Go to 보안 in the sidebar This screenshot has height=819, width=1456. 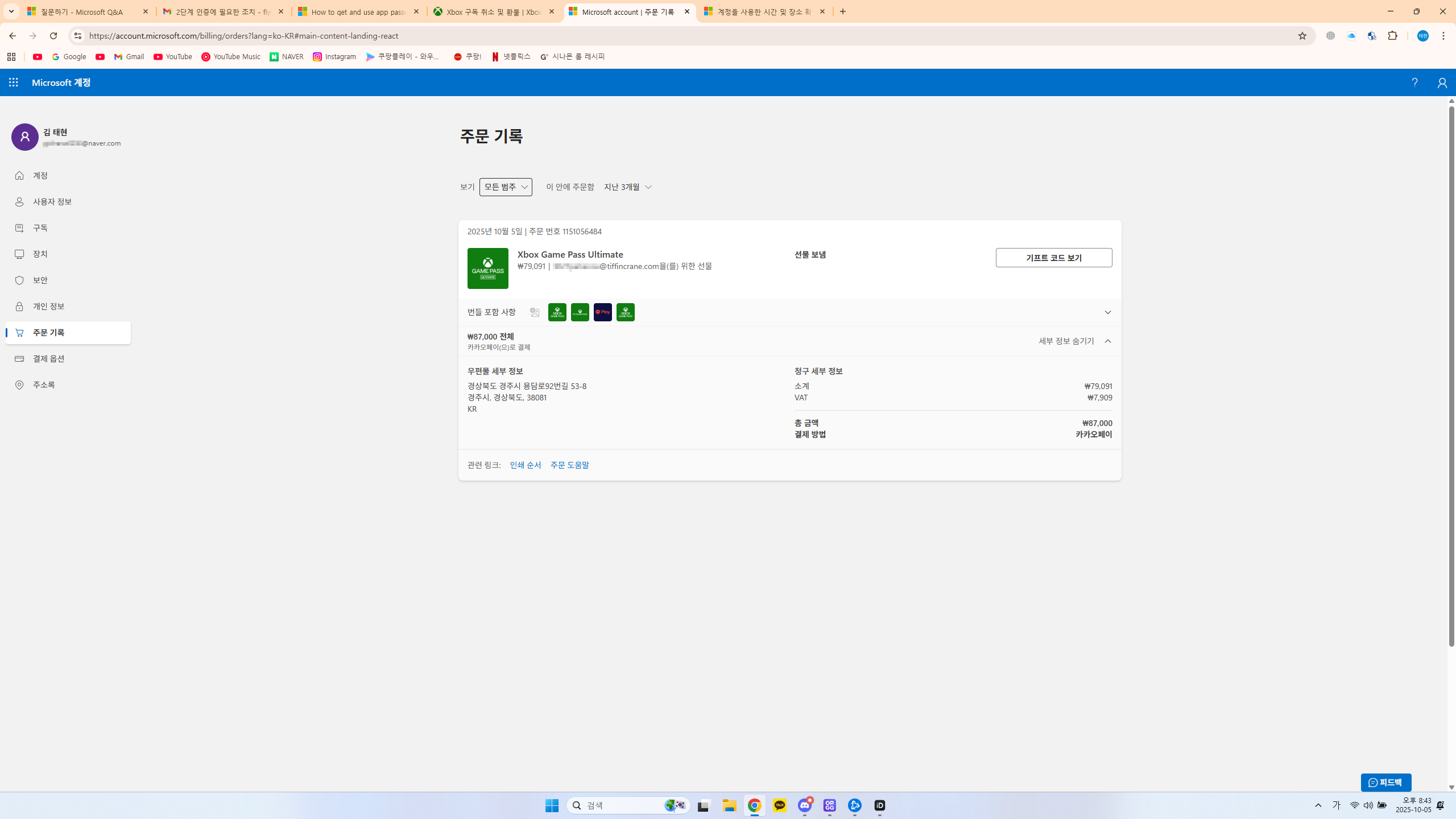pyautogui.click(x=68, y=280)
